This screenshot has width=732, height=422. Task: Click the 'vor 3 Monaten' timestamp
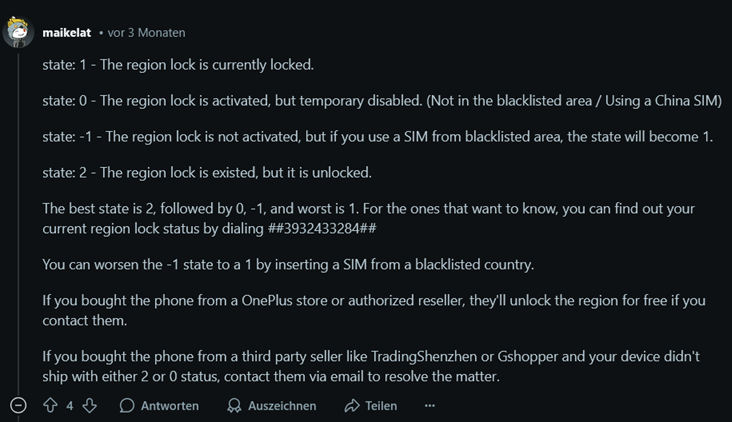(146, 32)
